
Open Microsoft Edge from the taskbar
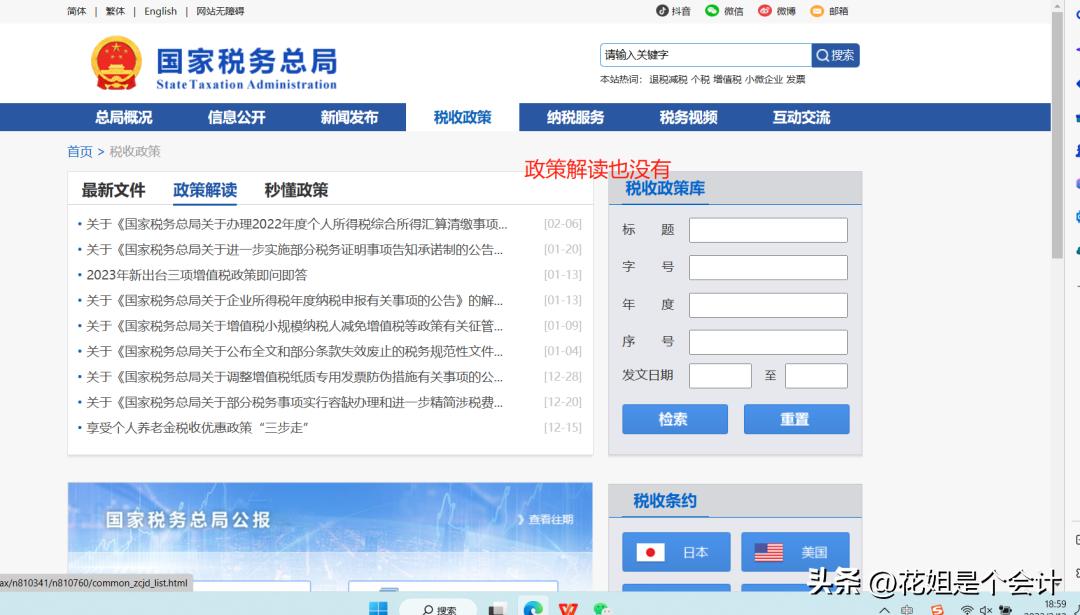[x=531, y=607]
